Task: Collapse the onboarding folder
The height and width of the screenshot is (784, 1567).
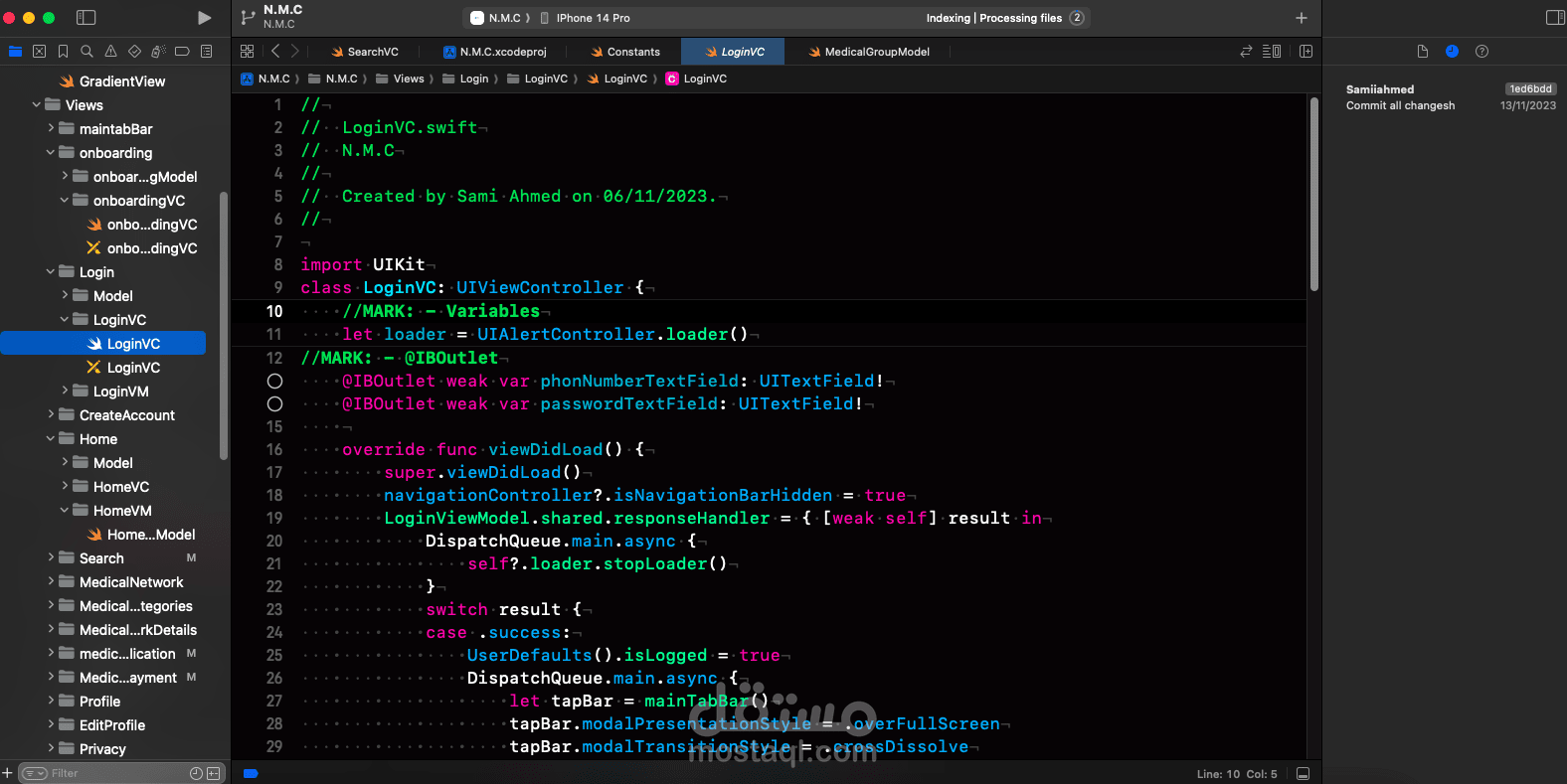Action: click(x=51, y=152)
